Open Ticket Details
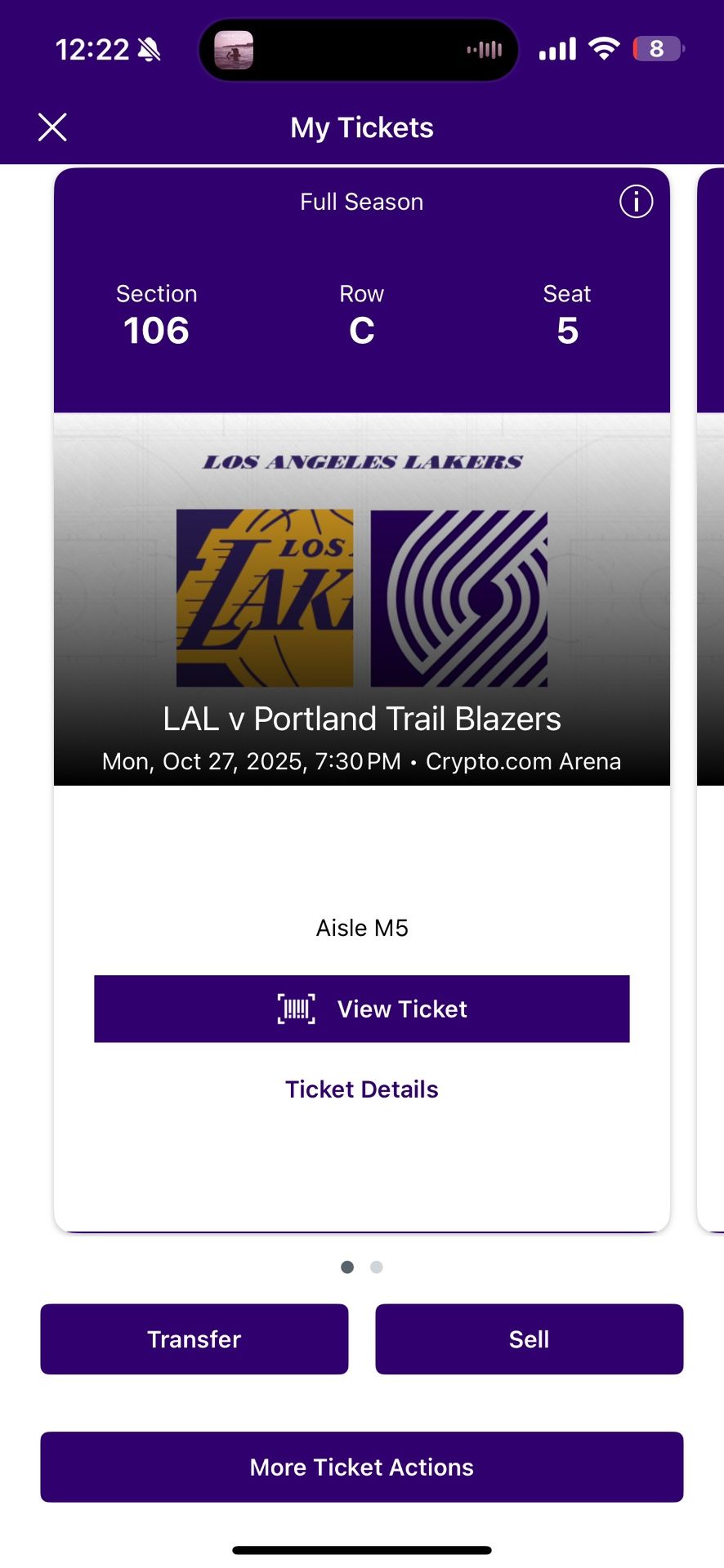This screenshot has width=724, height=1568. [x=362, y=1089]
